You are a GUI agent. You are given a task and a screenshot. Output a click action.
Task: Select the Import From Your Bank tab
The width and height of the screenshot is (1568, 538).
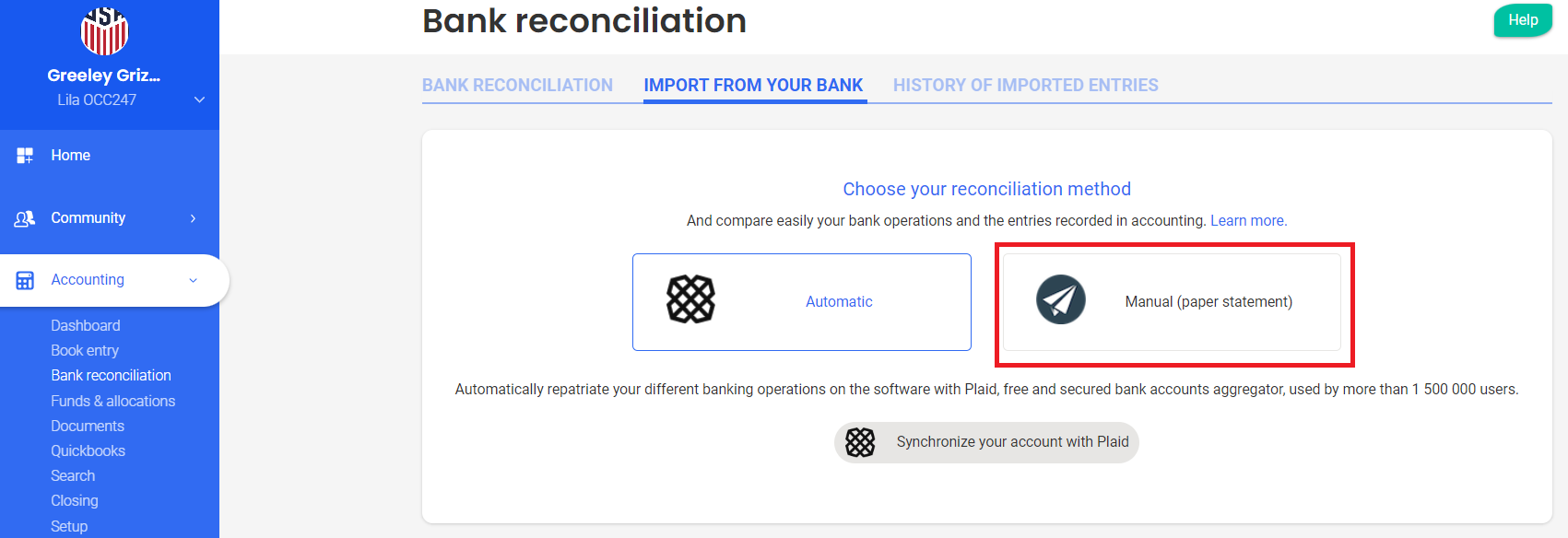click(x=753, y=86)
